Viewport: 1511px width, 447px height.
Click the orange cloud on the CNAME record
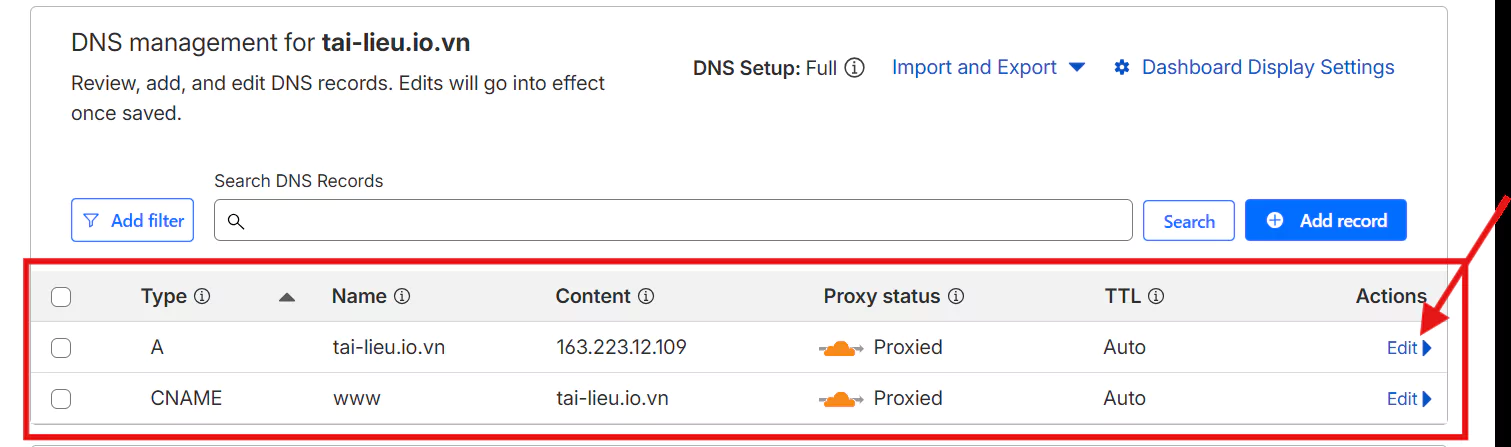841,399
